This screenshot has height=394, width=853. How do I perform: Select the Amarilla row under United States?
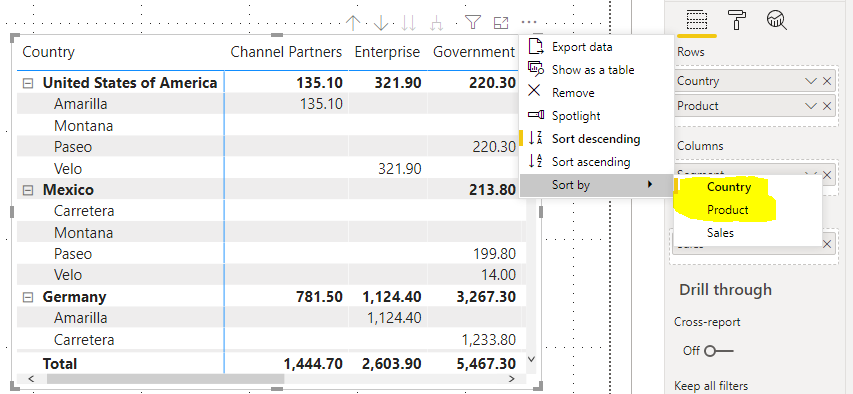(x=81, y=104)
